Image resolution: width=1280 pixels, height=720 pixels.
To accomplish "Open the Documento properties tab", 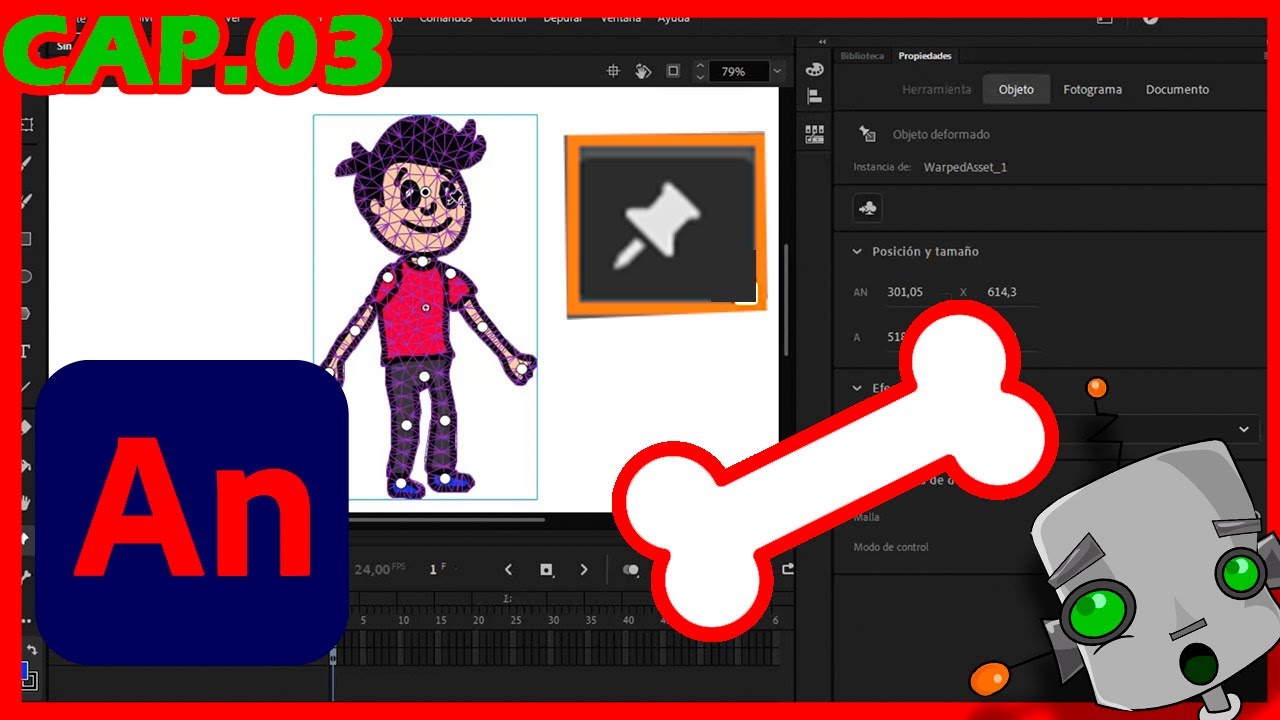I will click(1177, 89).
